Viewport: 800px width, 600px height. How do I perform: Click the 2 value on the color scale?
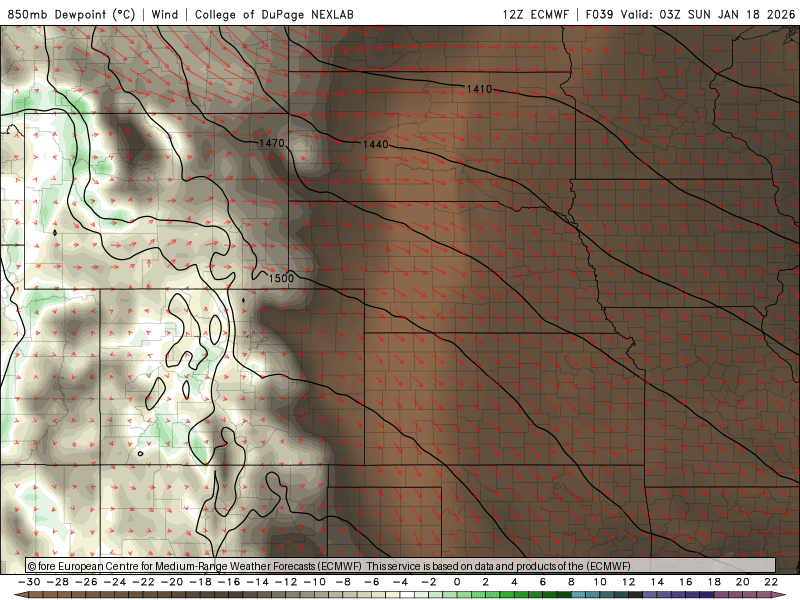485,582
